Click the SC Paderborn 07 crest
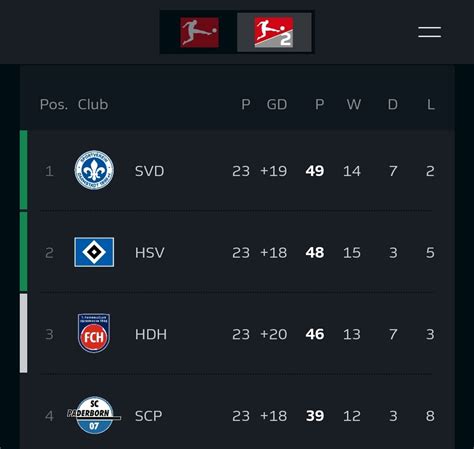This screenshot has width=474, height=449. coord(94,415)
